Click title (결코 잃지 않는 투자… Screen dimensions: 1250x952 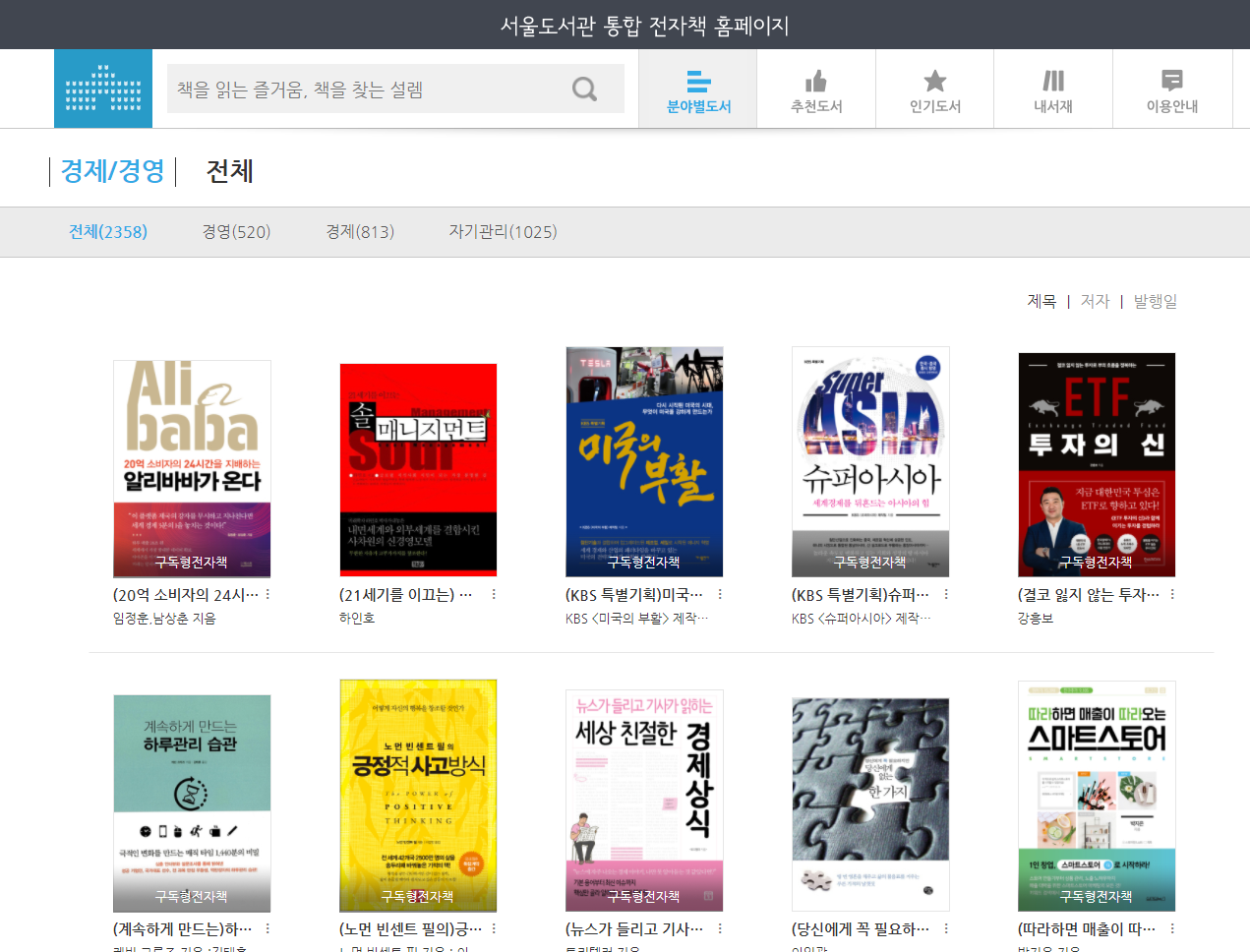[x=1089, y=595]
